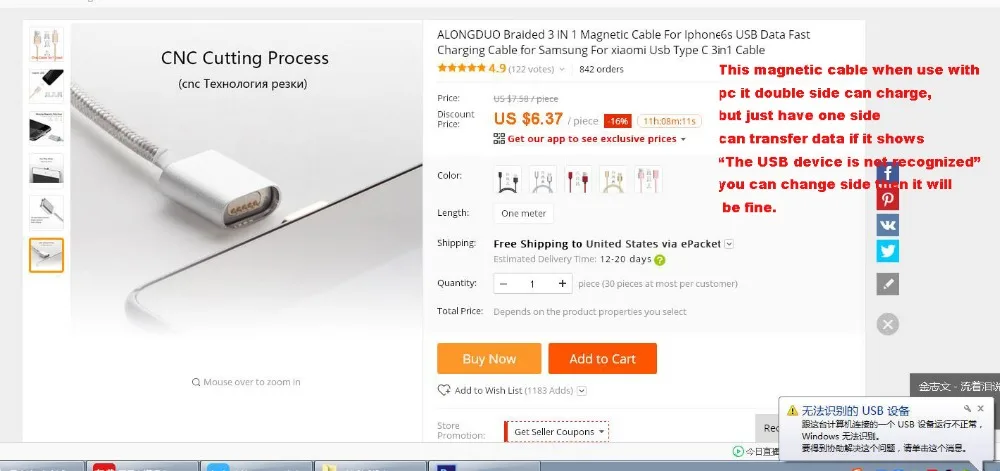This screenshot has width=1000, height=471.
Task: Click the heart wish list icon
Action: tap(443, 390)
